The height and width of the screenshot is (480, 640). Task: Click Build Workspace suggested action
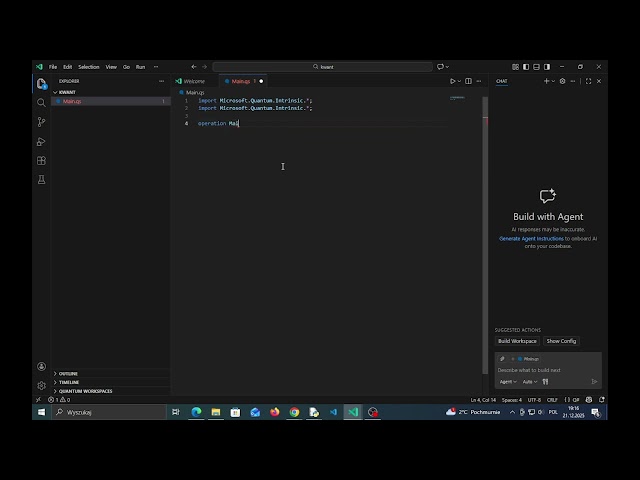coord(517,341)
